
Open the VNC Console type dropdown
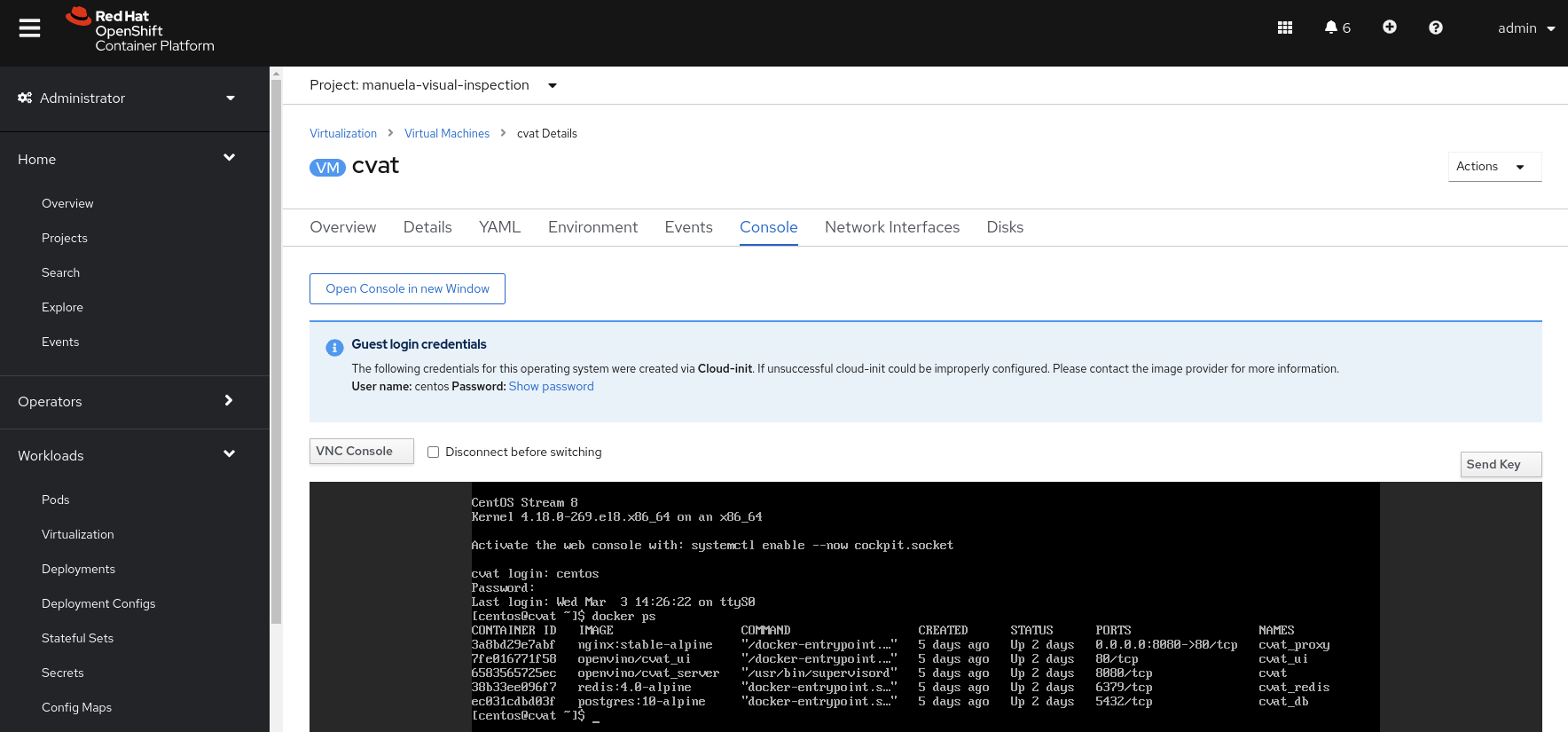coord(362,452)
